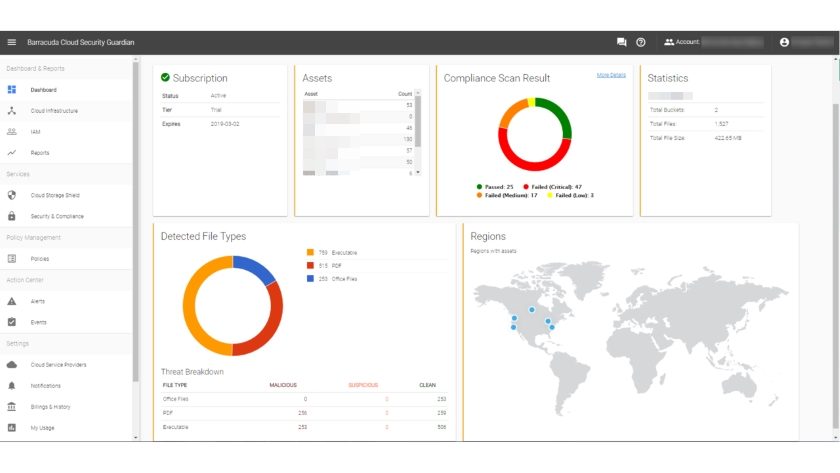This screenshot has width=840, height=473.
Task: Click the sidebar scroll down arrow
Action: point(136,438)
